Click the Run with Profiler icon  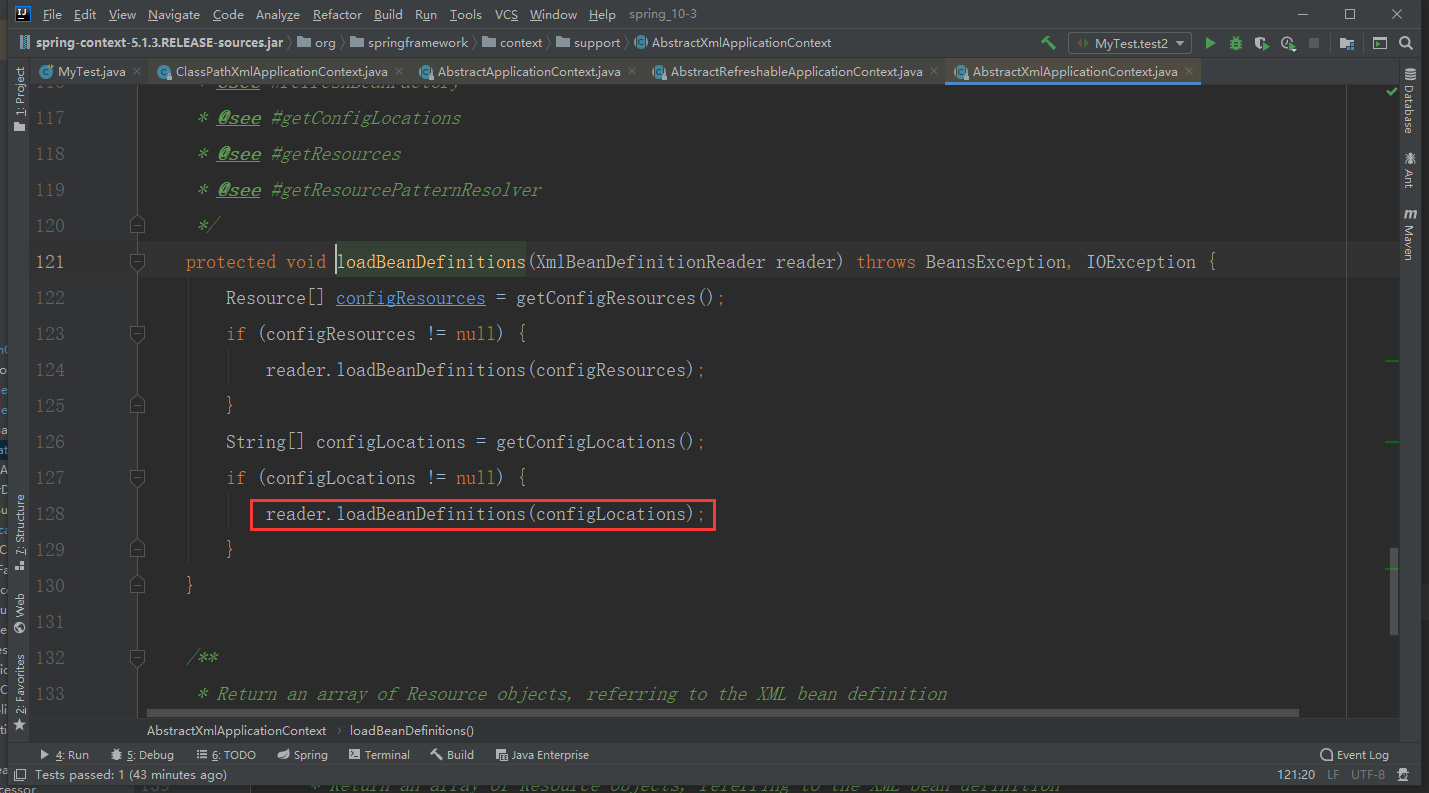coord(1288,43)
